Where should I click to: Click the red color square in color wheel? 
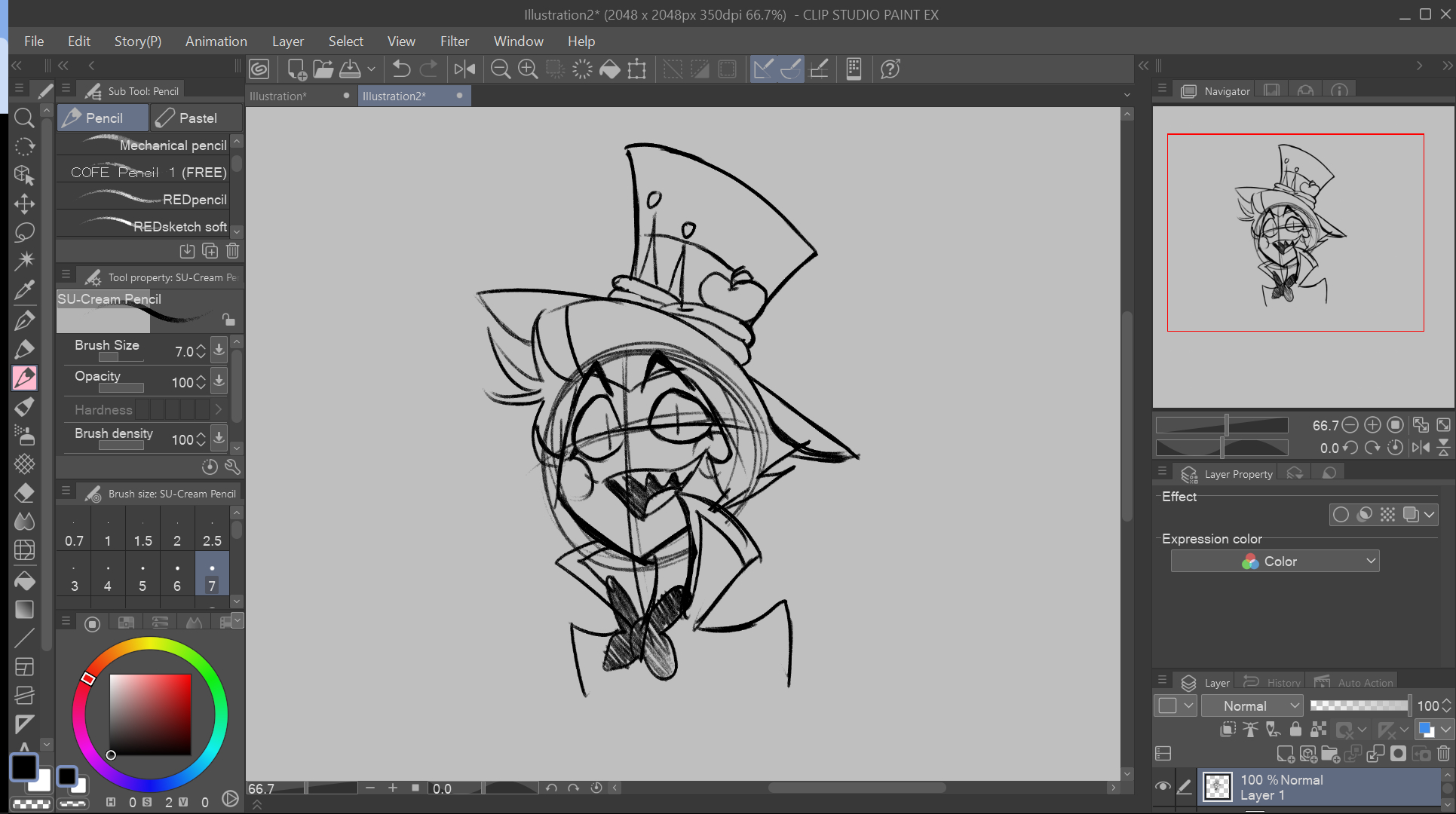tap(150, 714)
